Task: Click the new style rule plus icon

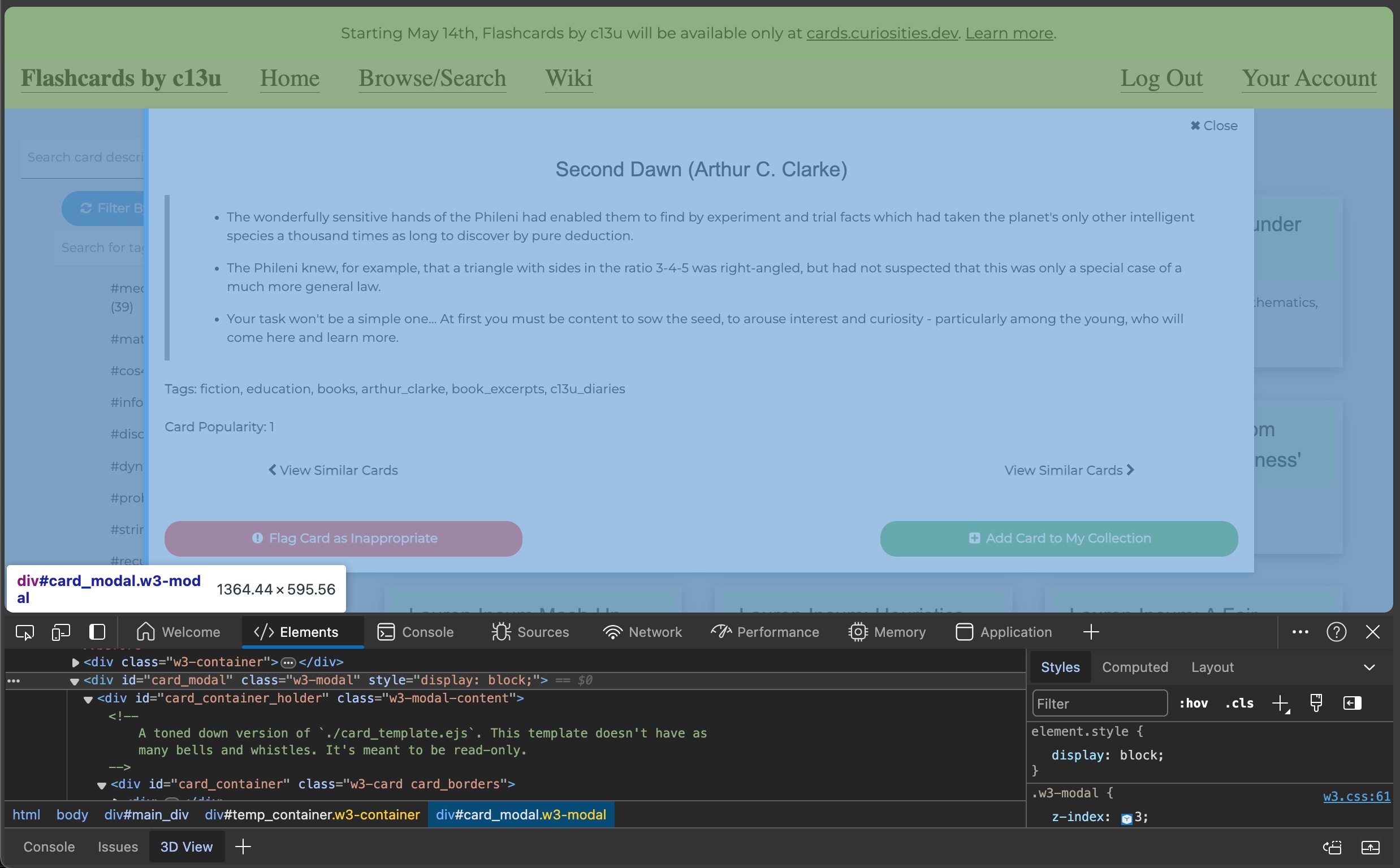Action: coord(1280,703)
